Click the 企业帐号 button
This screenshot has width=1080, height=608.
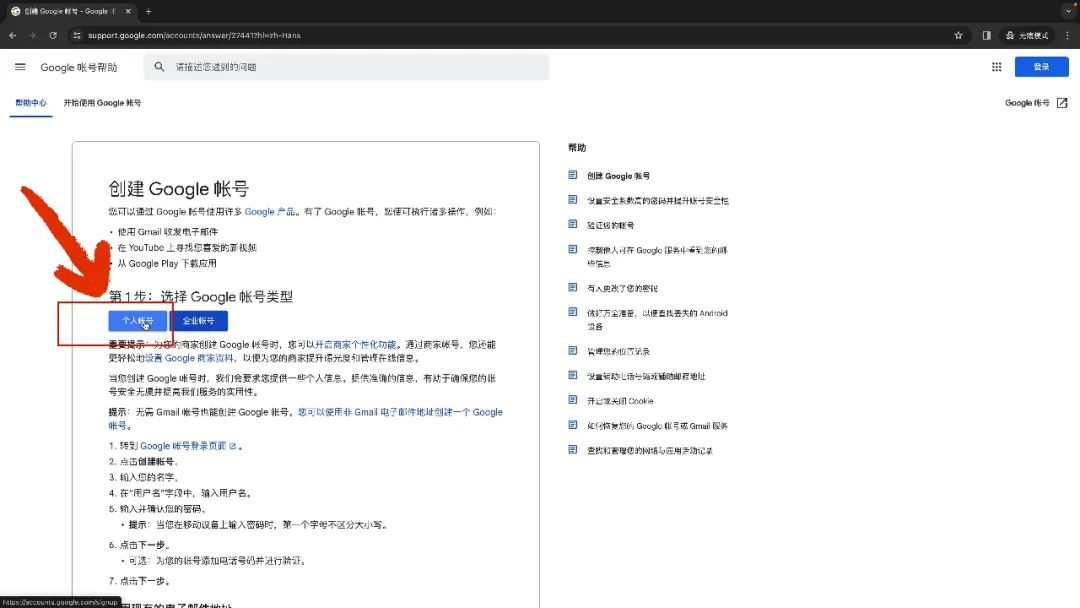point(198,321)
